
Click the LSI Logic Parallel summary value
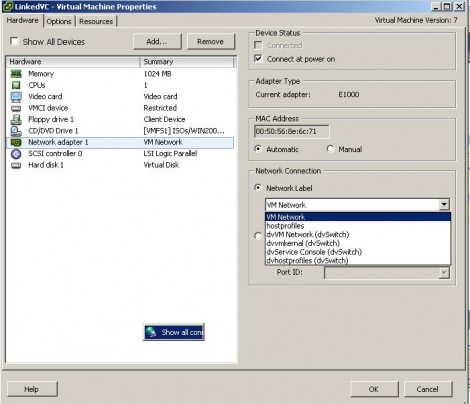(170, 153)
